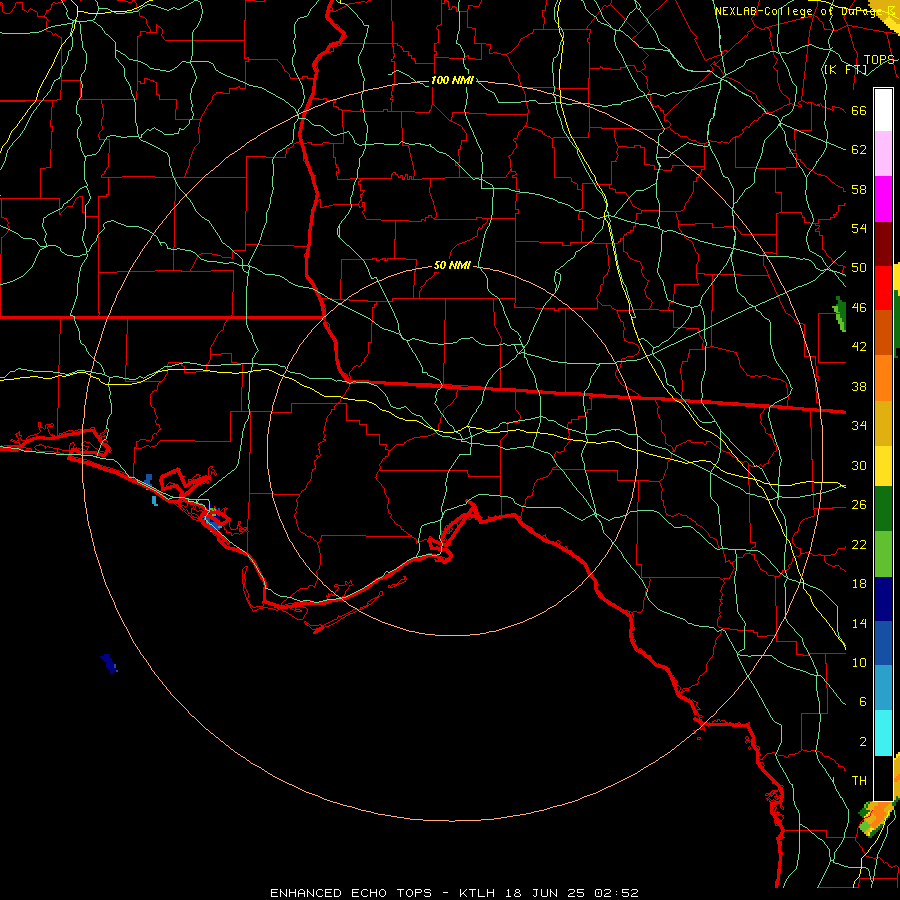900x900 pixels.
Task: Click the legend value '34'
Action: (859, 426)
